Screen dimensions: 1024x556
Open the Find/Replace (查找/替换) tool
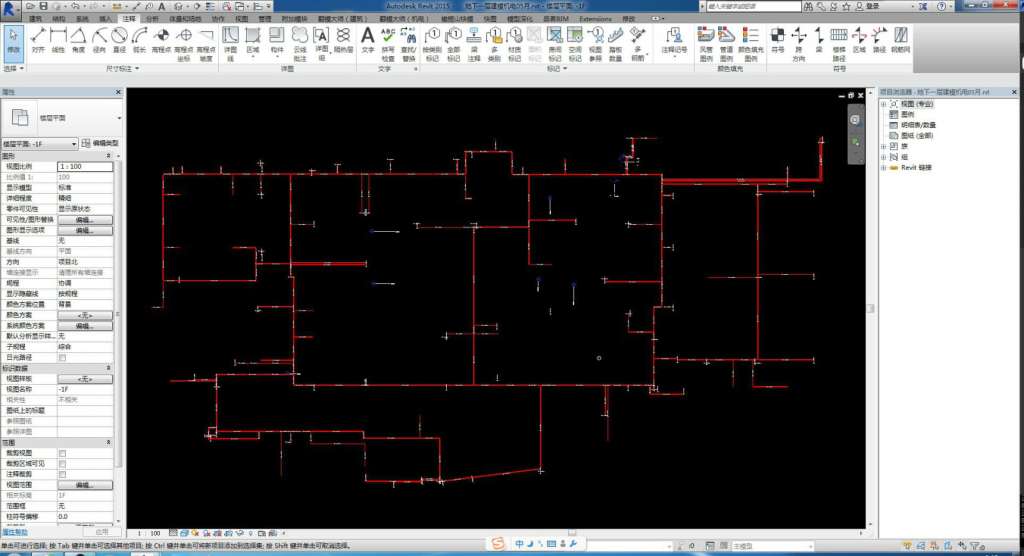click(x=409, y=44)
